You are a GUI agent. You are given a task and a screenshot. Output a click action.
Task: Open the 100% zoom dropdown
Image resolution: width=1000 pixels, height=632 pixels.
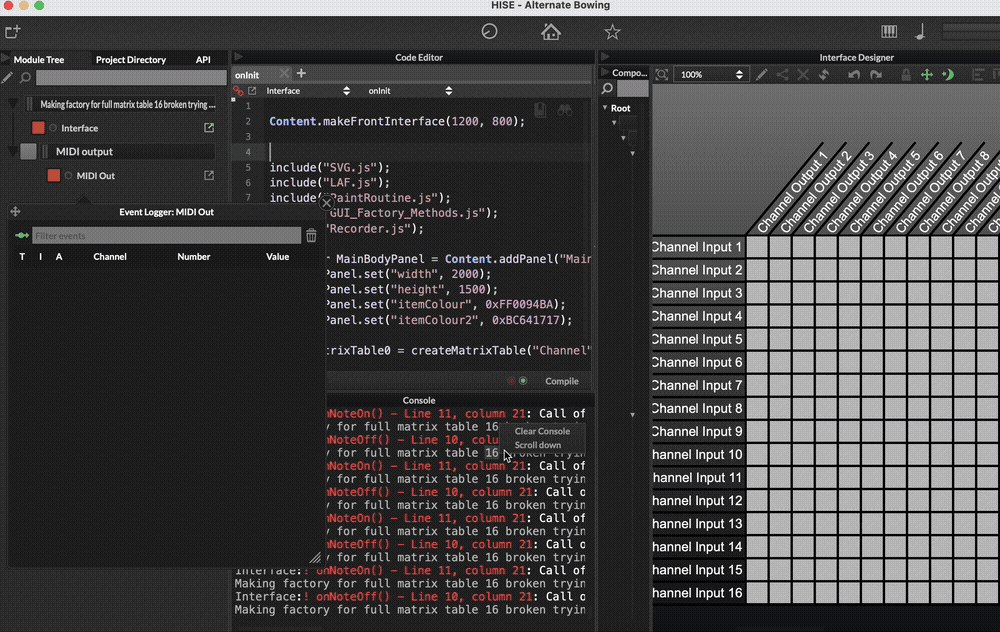[710, 75]
